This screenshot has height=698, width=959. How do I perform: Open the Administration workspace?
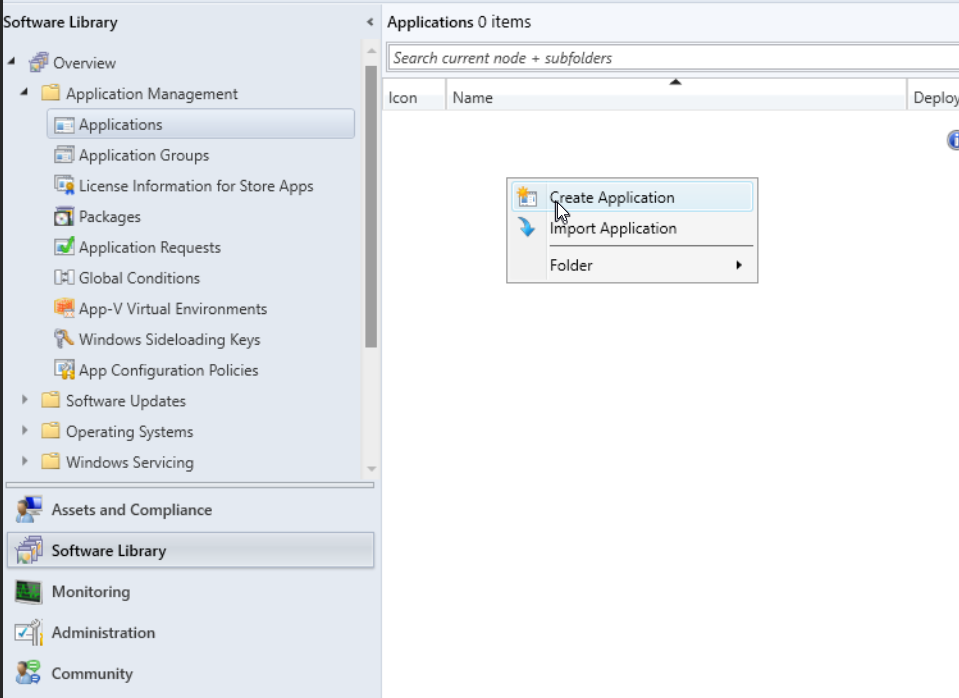click(103, 633)
